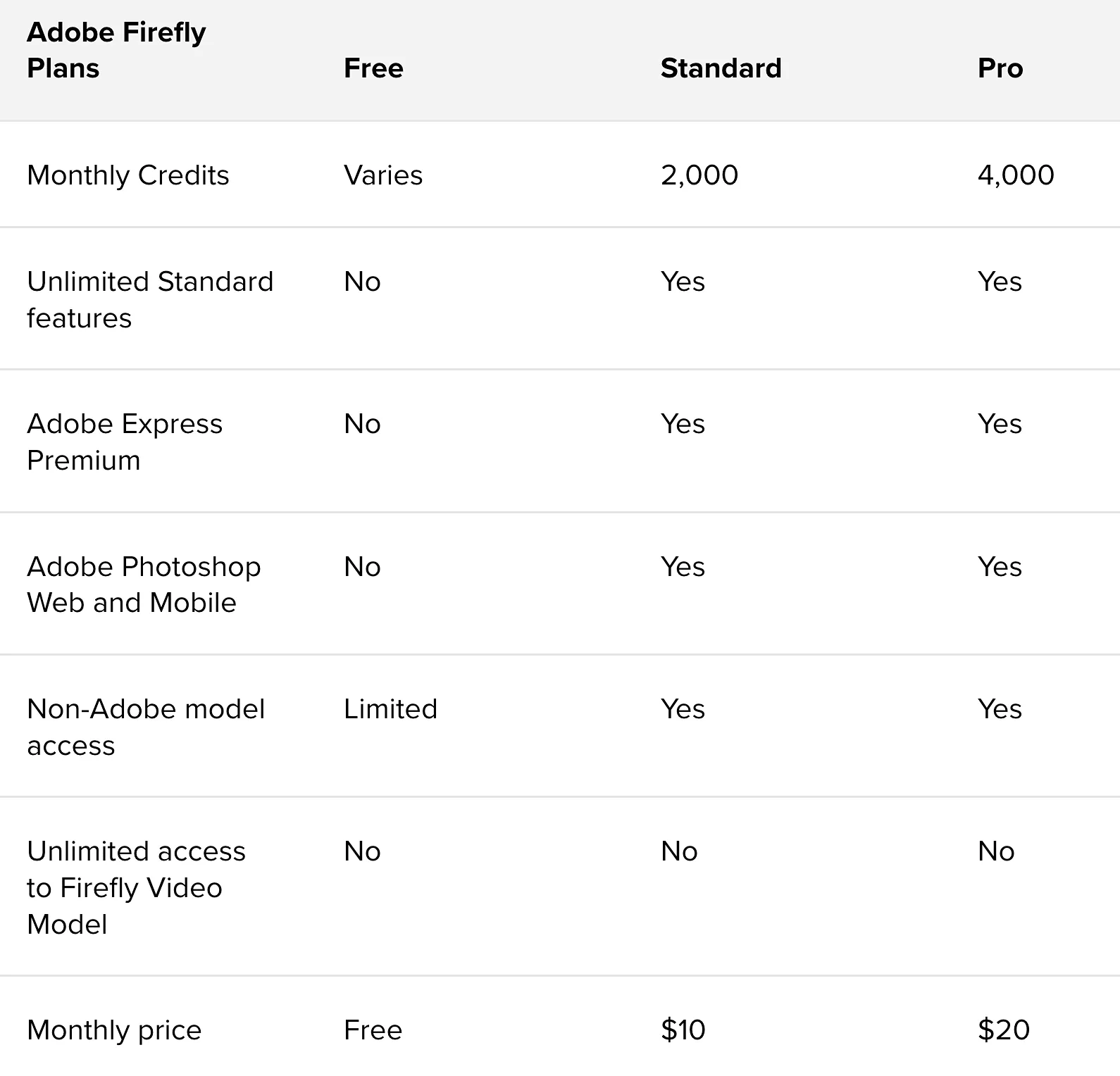Screen dimensions: 1120x1076
Task: Click the Free monthly price cell
Action: pyautogui.click(x=373, y=1030)
